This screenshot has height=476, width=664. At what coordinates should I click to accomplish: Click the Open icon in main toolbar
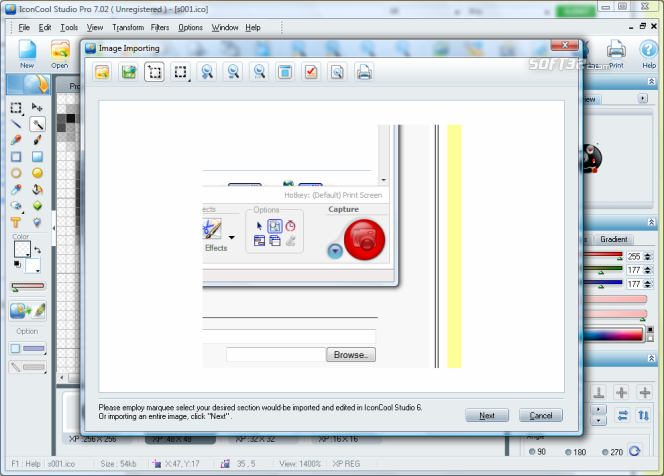click(60, 54)
